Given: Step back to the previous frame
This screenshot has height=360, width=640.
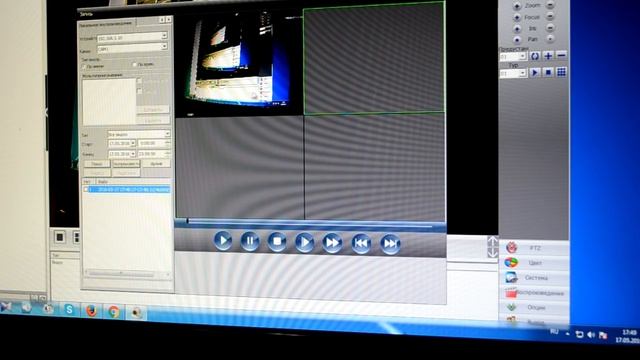Looking at the screenshot, I should (361, 244).
